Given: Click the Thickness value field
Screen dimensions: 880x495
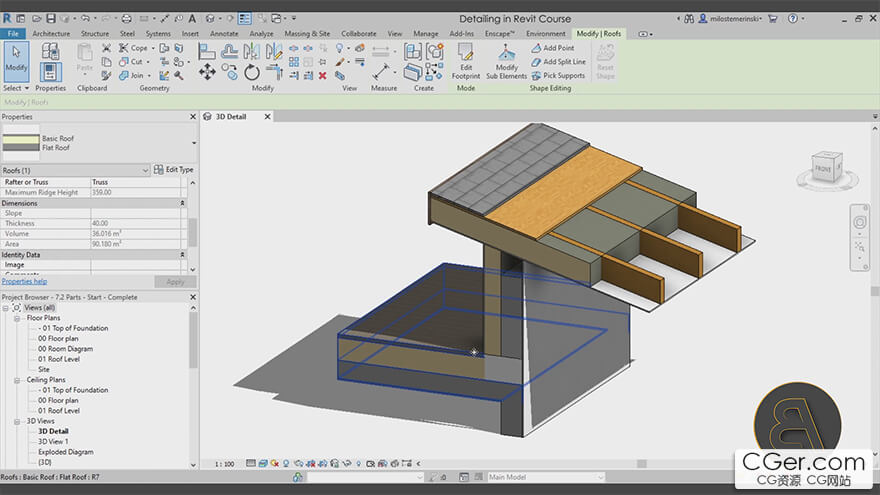Looking at the screenshot, I should pyautogui.click(x=136, y=223).
